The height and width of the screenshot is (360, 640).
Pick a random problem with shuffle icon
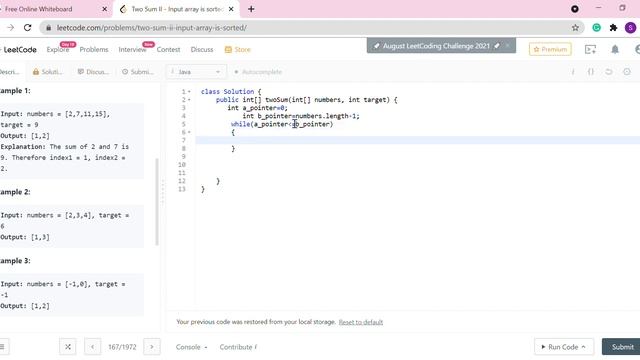68,347
